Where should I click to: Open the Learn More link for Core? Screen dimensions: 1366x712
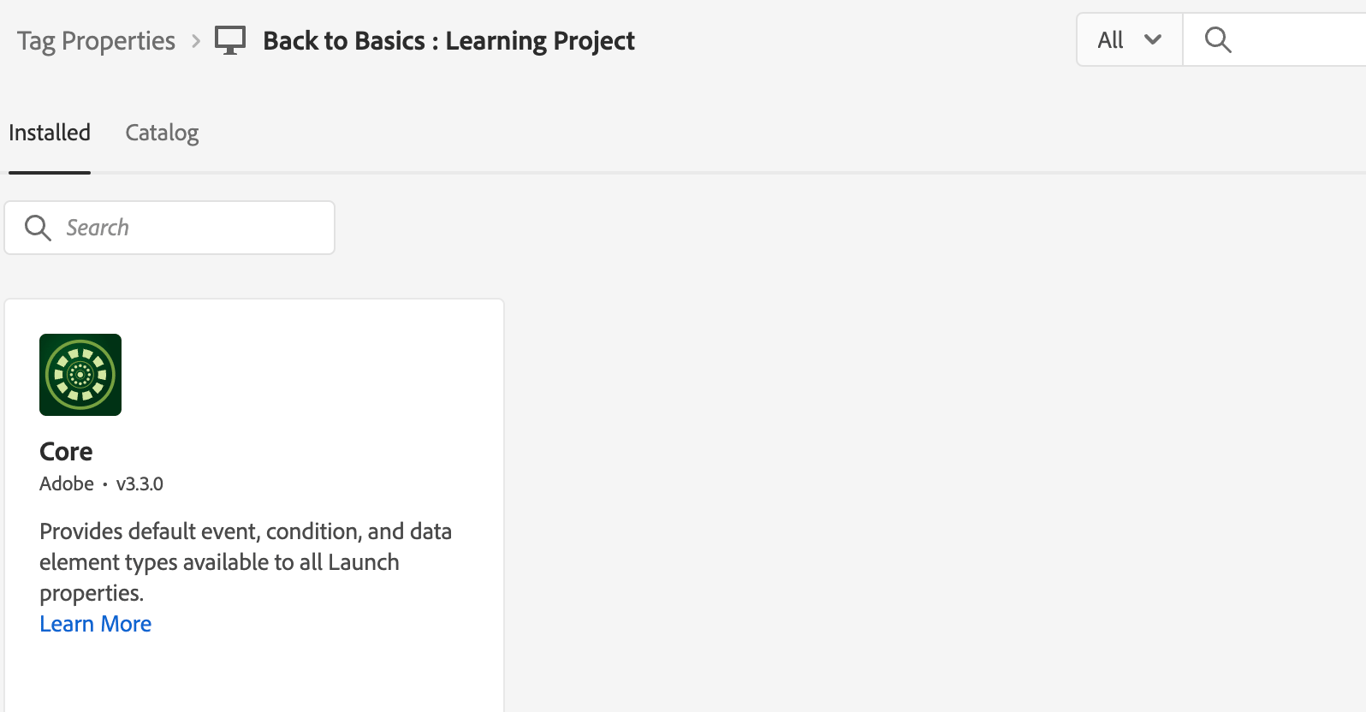click(x=96, y=624)
